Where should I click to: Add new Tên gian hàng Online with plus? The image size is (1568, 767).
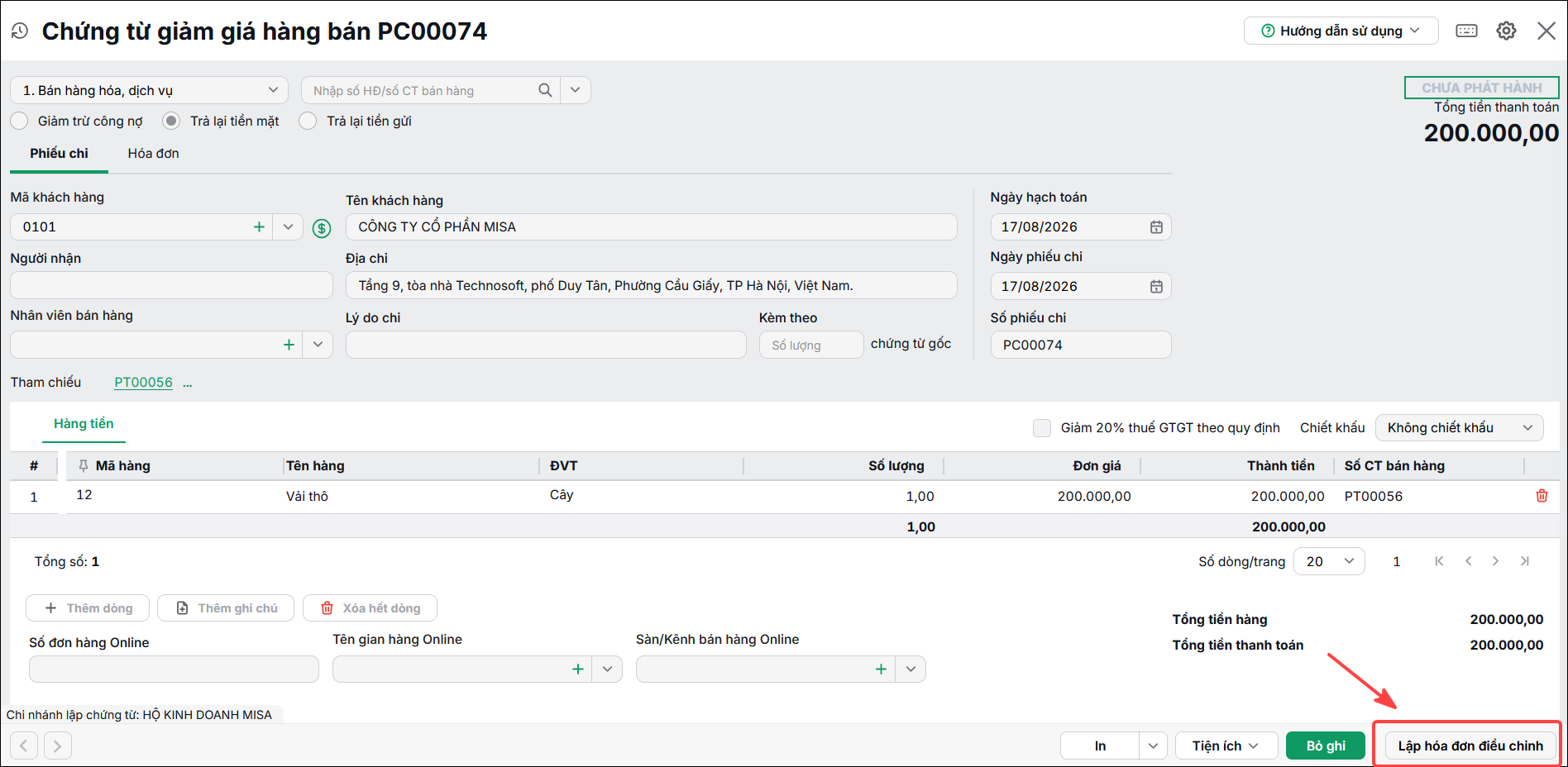pyautogui.click(x=577, y=669)
